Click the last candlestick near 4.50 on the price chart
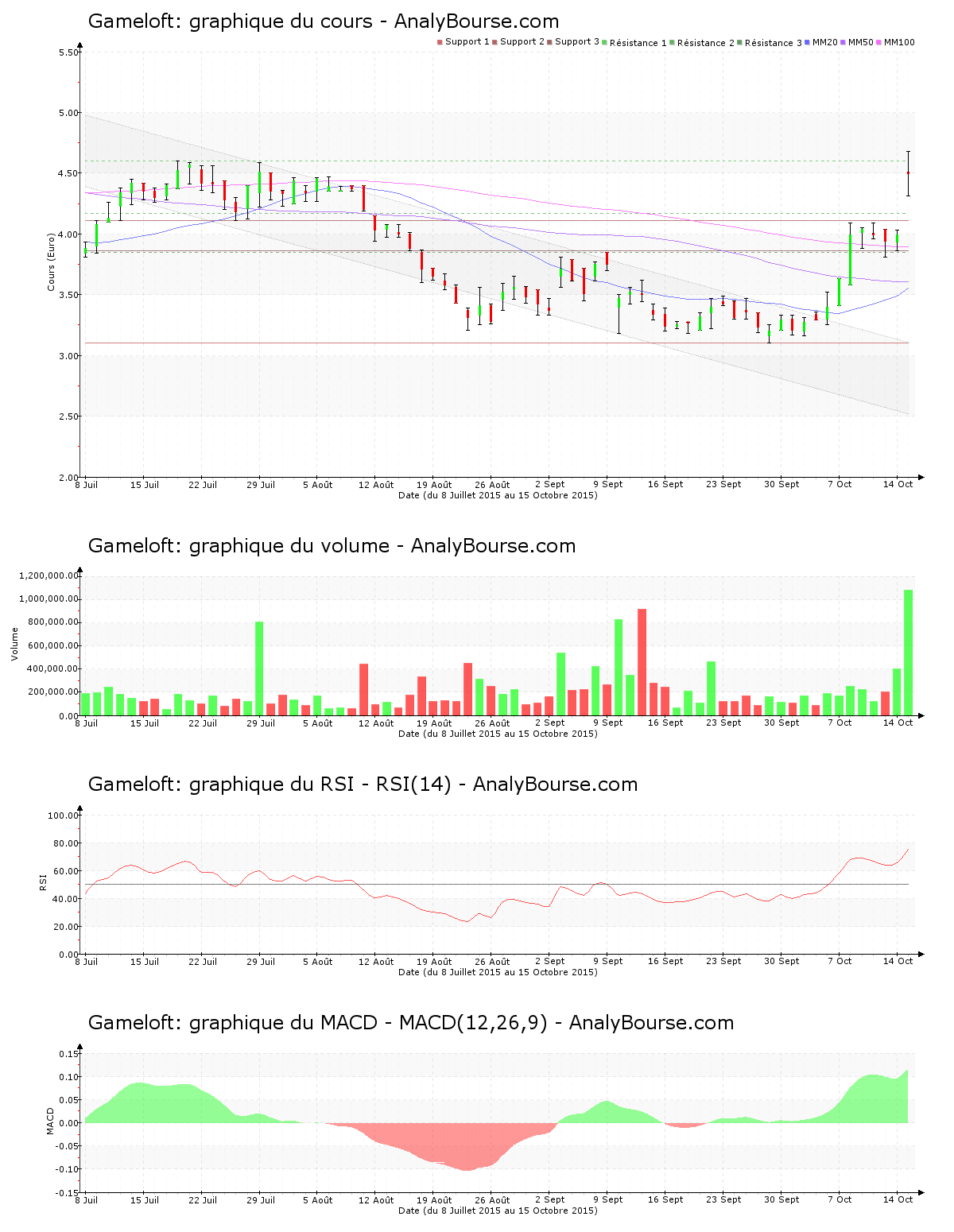The image size is (954, 1232). tap(908, 173)
